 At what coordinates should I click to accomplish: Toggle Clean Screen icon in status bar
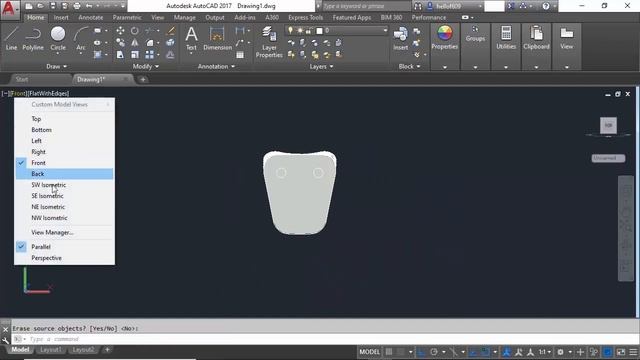[620, 352]
